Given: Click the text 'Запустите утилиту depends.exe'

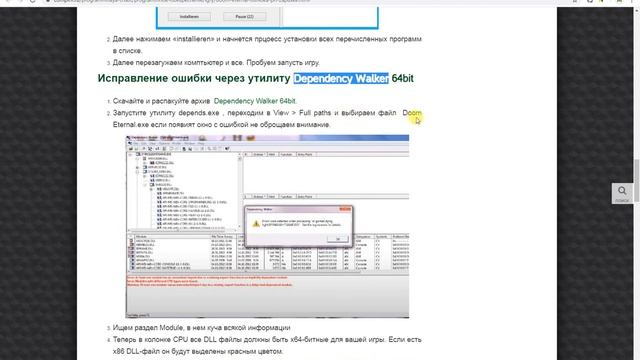Looking at the screenshot, I should (166, 113).
